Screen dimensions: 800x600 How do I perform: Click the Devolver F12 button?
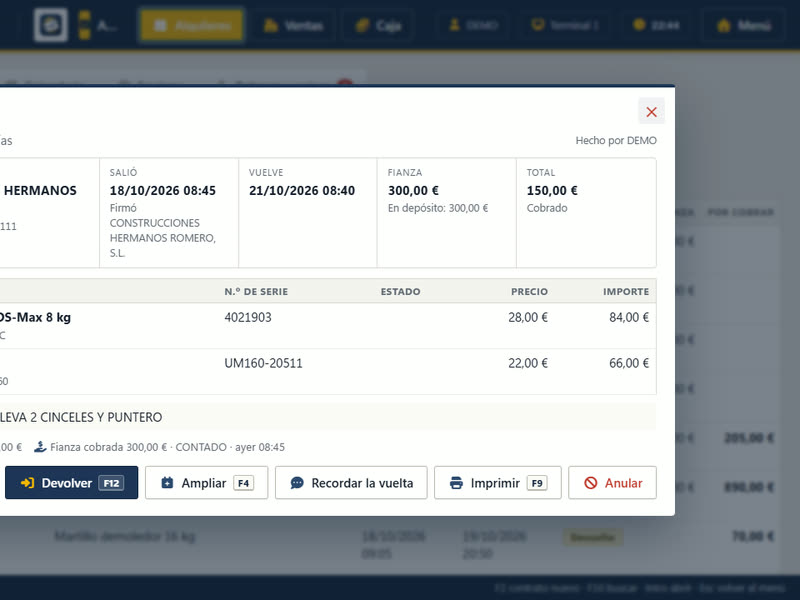(x=71, y=483)
